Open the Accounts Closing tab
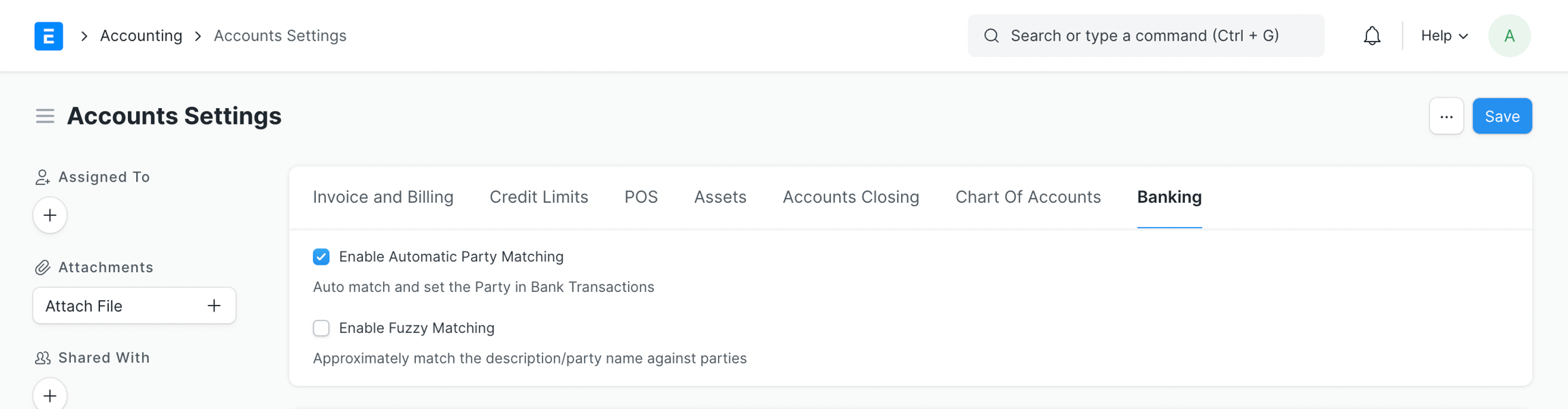 [851, 197]
